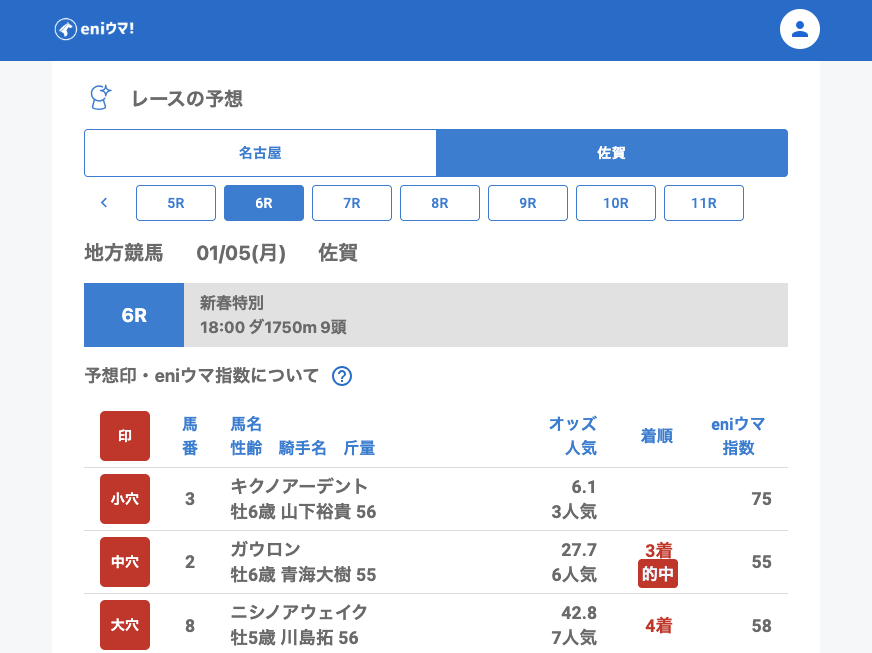Jump to race 11R
This screenshot has width=872, height=653.
click(704, 203)
